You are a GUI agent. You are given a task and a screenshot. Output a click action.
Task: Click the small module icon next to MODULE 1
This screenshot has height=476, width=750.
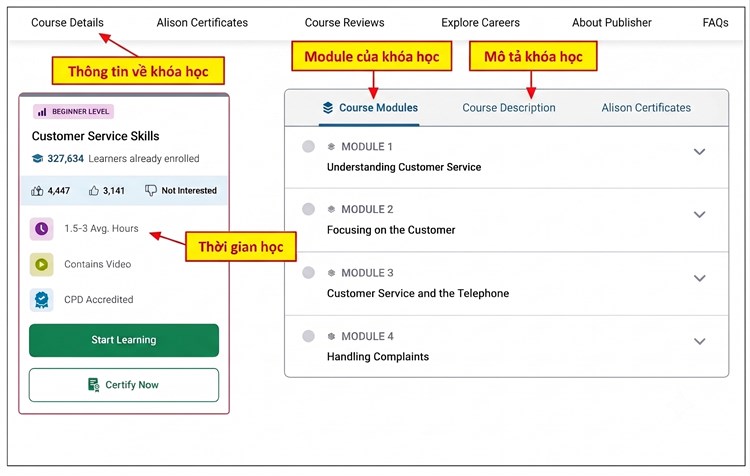331,147
